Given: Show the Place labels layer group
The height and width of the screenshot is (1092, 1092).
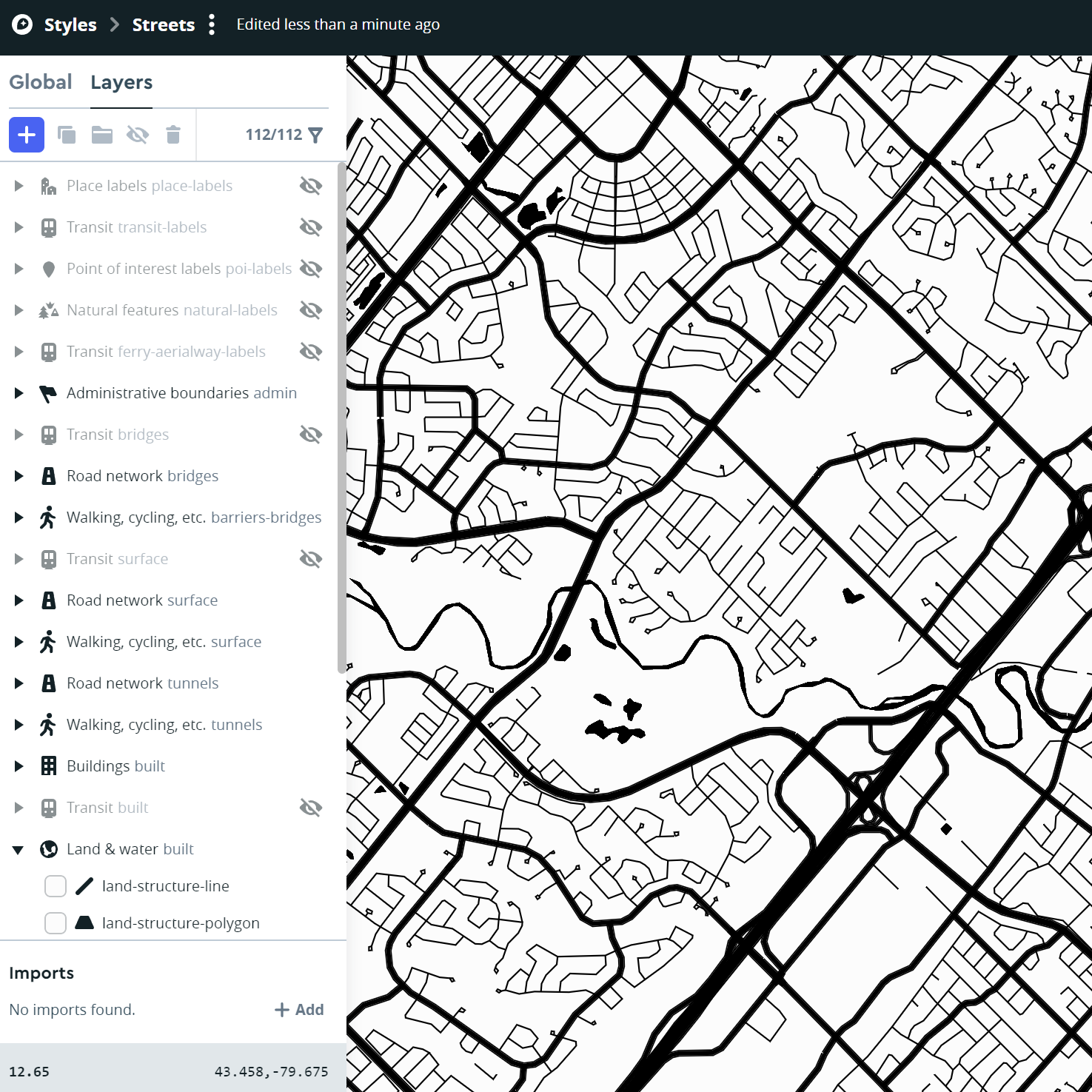Looking at the screenshot, I should (x=311, y=186).
